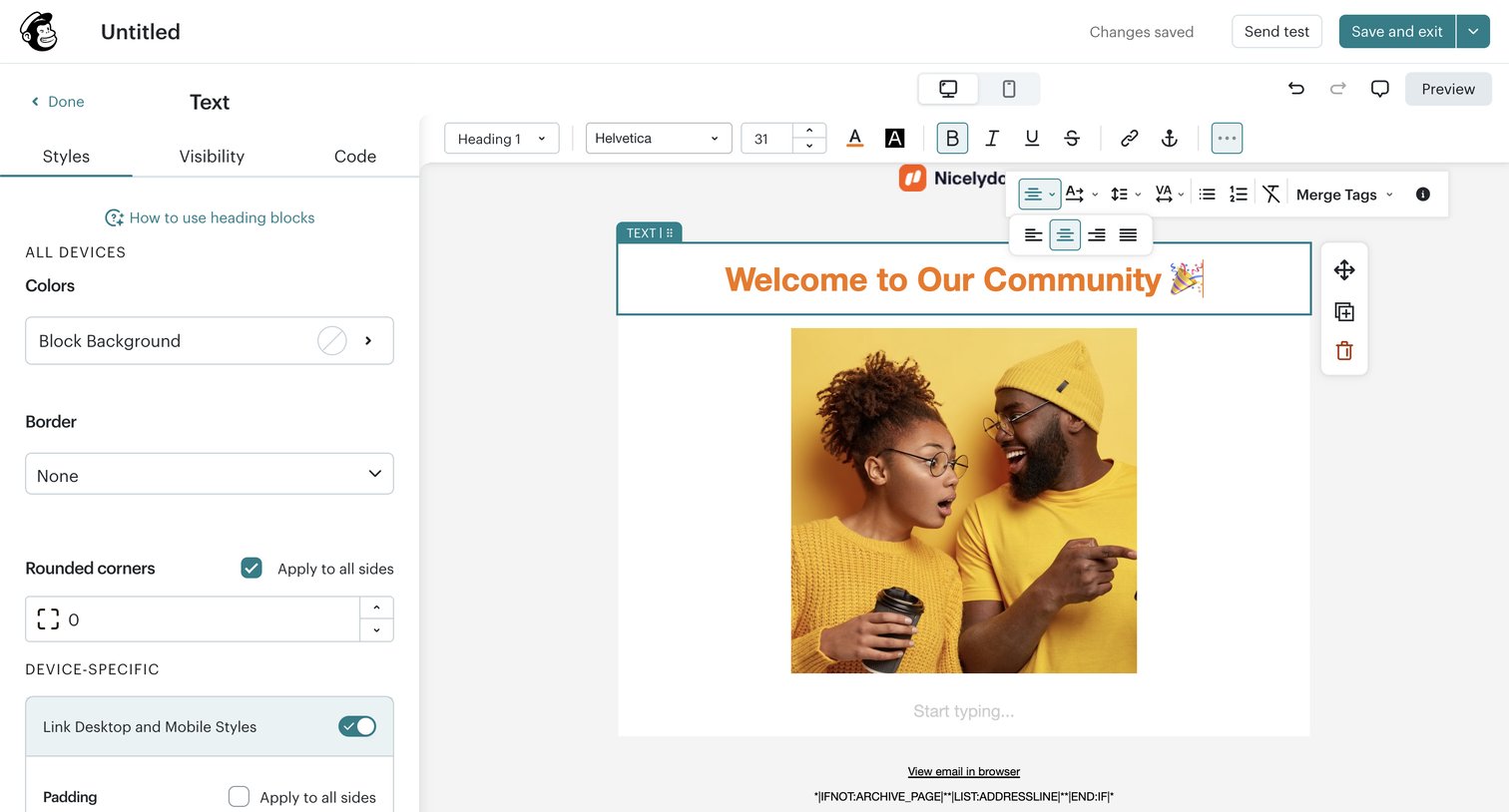
Task: Go back with Done
Action: pyautogui.click(x=58, y=102)
